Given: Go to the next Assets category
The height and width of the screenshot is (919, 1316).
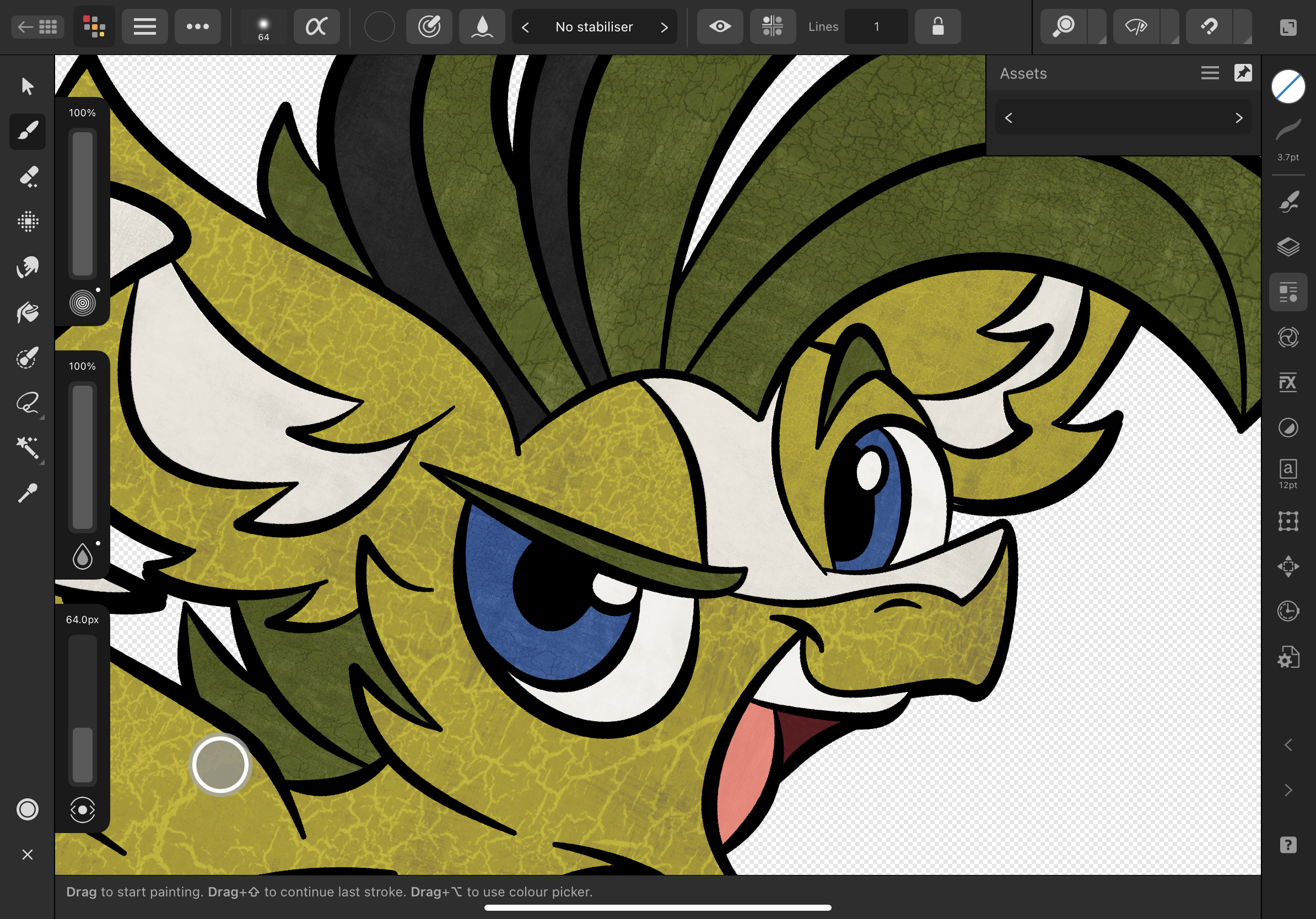Looking at the screenshot, I should click(1239, 118).
